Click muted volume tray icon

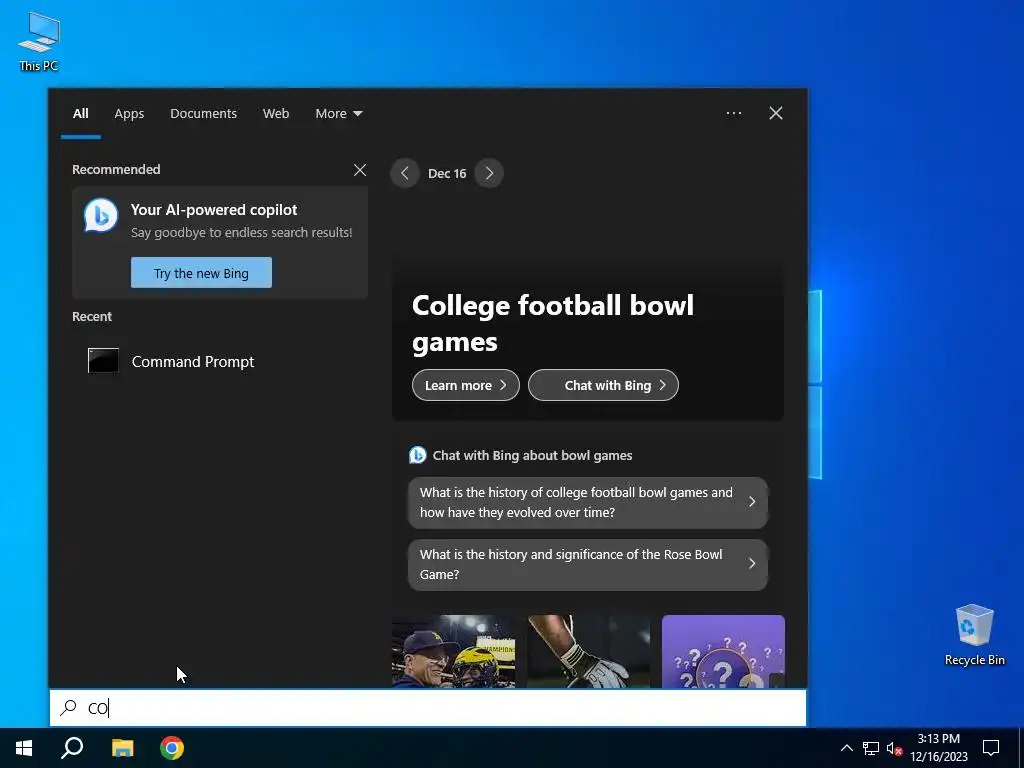point(894,748)
